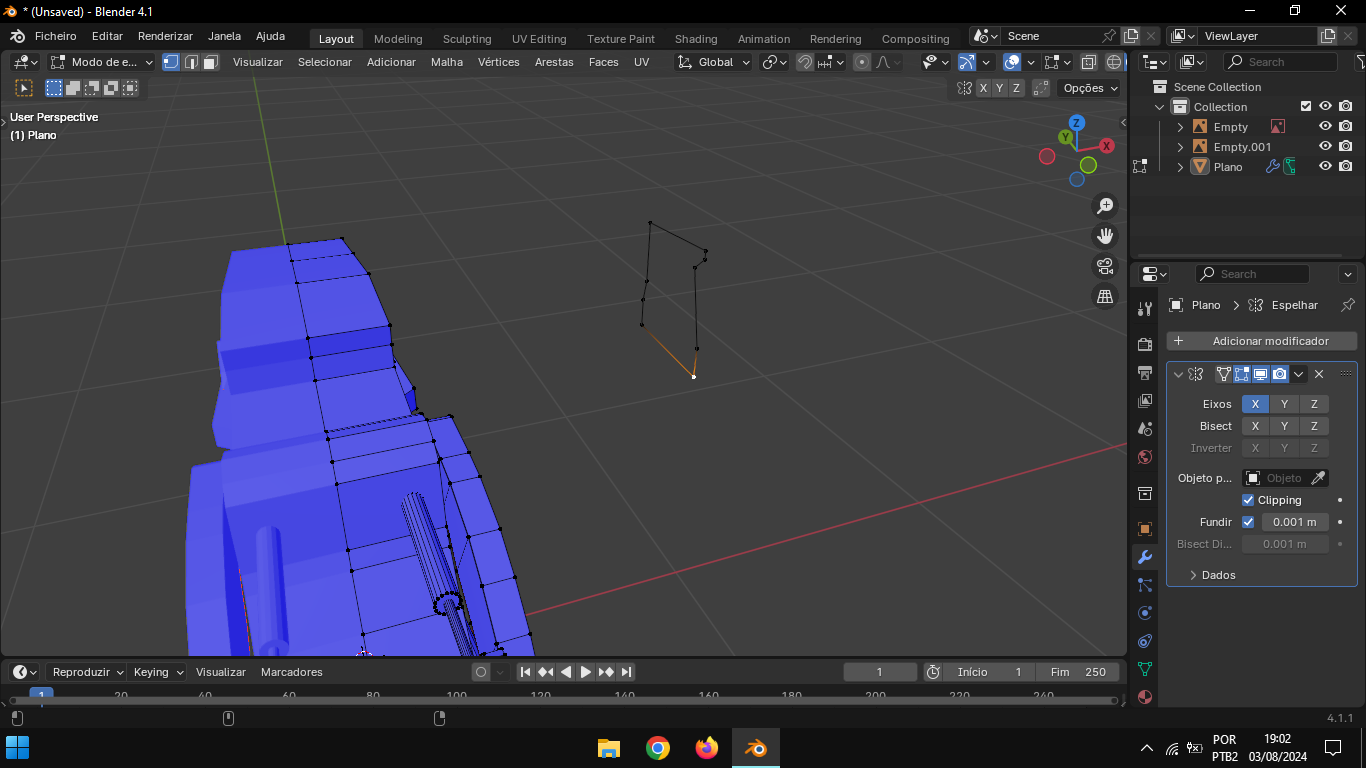Open the Global orientation dropdown
The image size is (1366, 768).
(x=714, y=62)
